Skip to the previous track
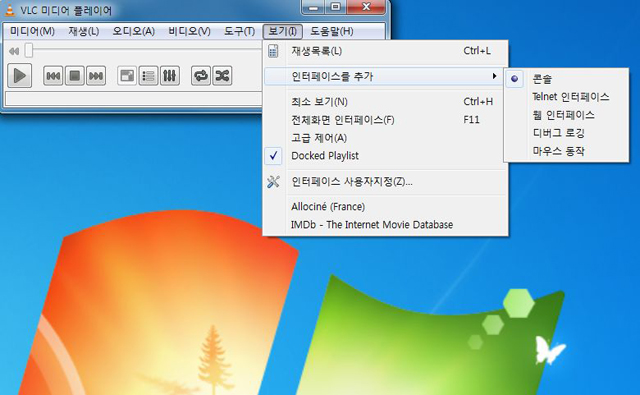 point(53,76)
